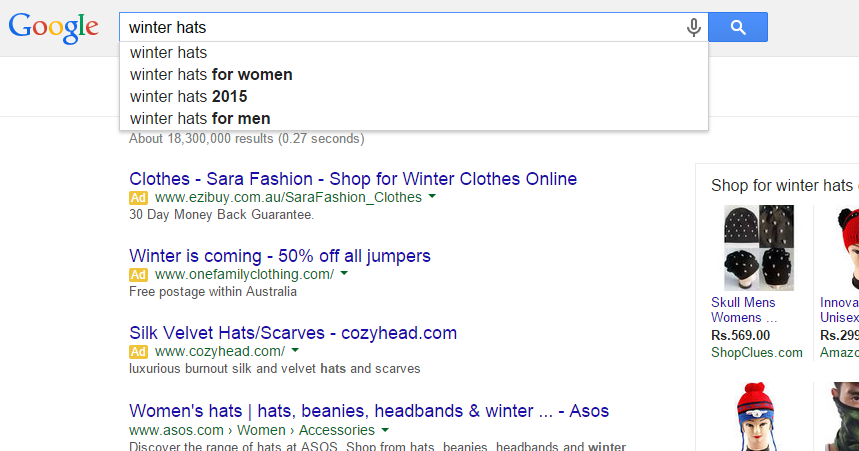Click the "luxurious burnout silk and velvet" description
859x451 pixels.
tap(274, 369)
